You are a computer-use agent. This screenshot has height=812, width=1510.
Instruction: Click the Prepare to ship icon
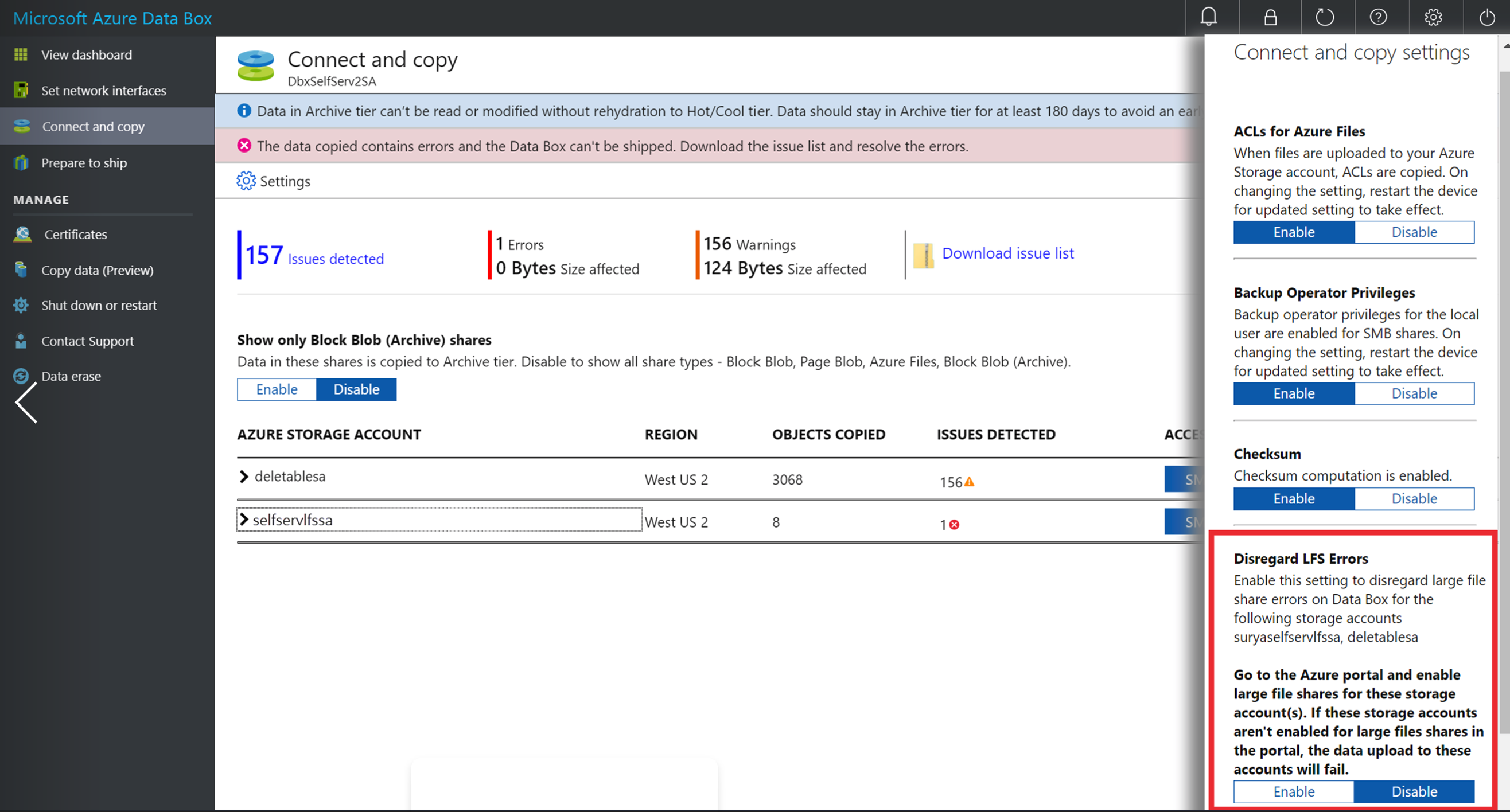[x=22, y=162]
